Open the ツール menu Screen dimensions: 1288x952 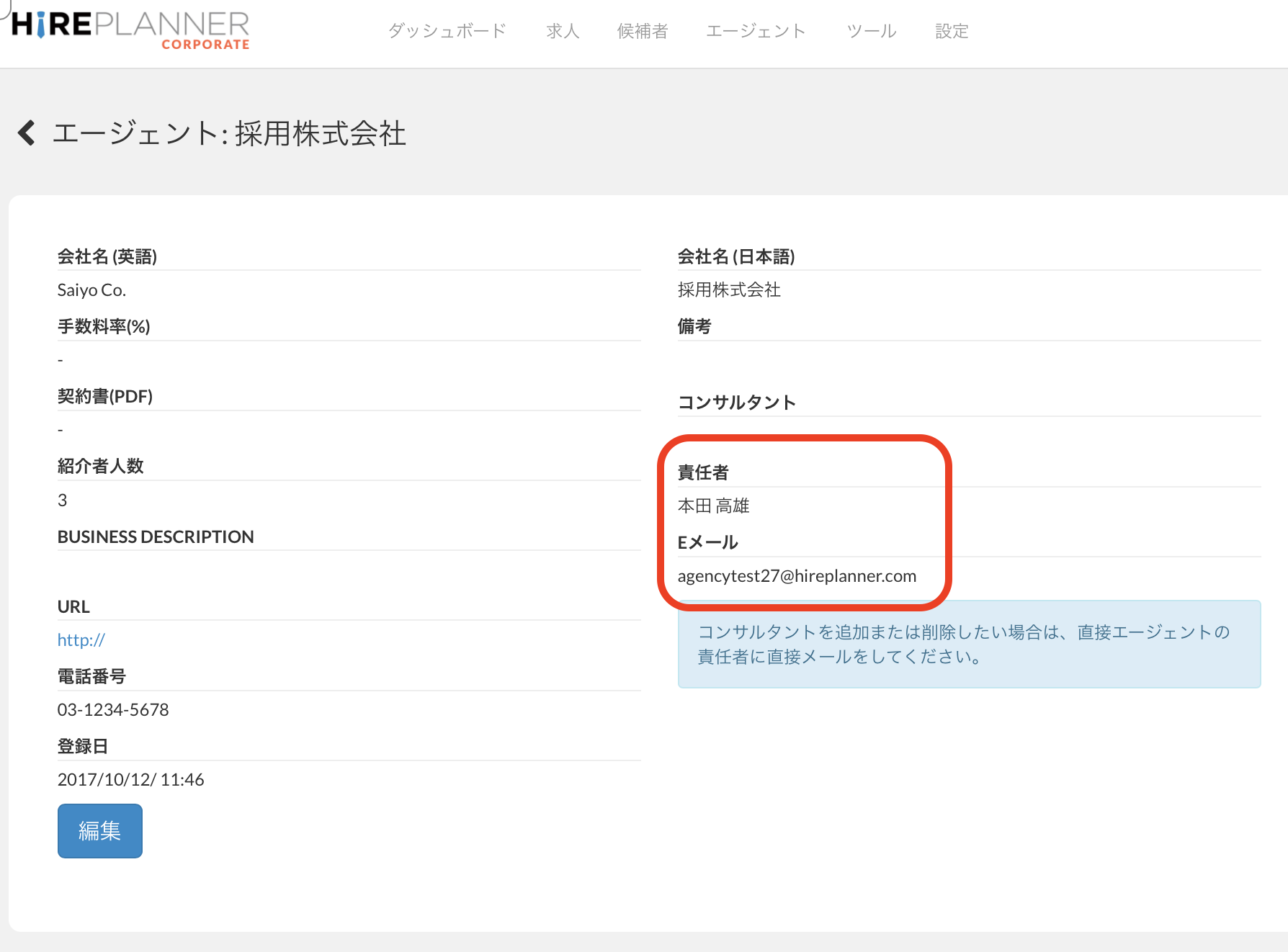click(872, 31)
